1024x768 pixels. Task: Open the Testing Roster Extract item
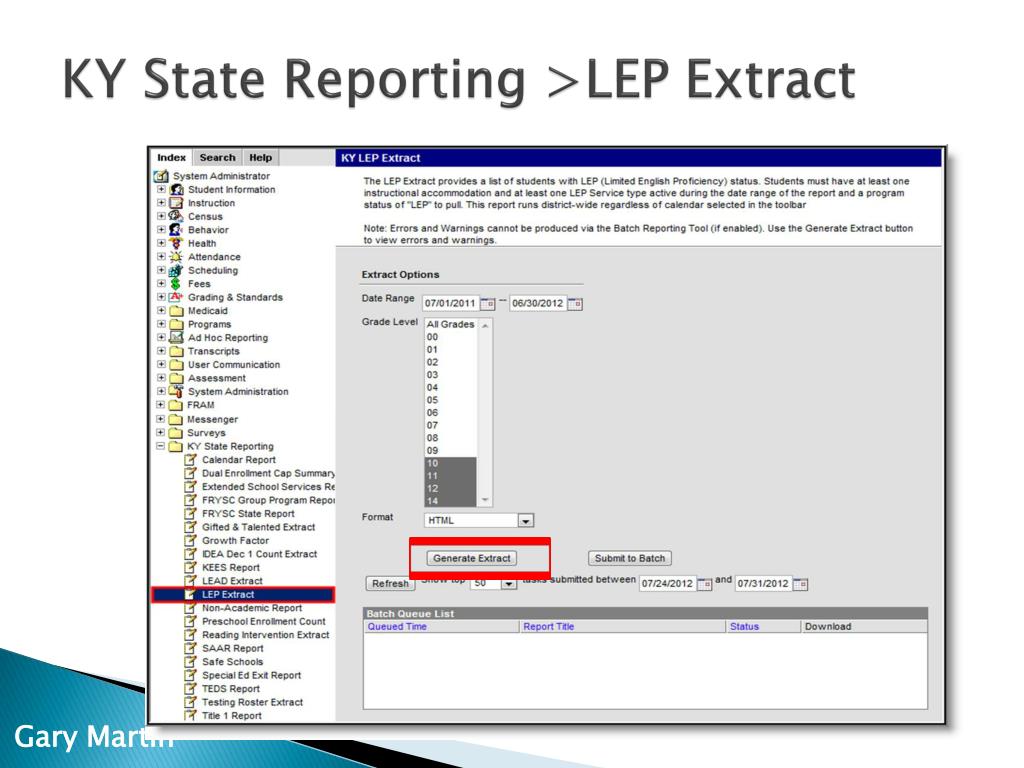click(253, 702)
